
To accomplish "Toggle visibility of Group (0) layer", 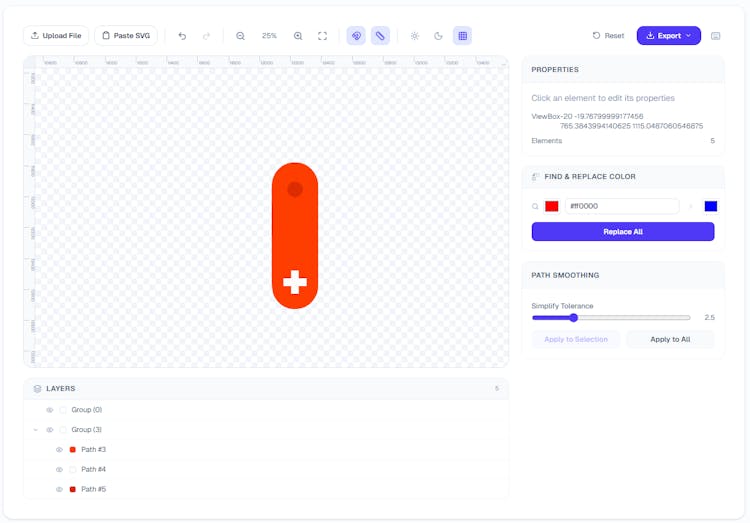I will [x=50, y=410].
